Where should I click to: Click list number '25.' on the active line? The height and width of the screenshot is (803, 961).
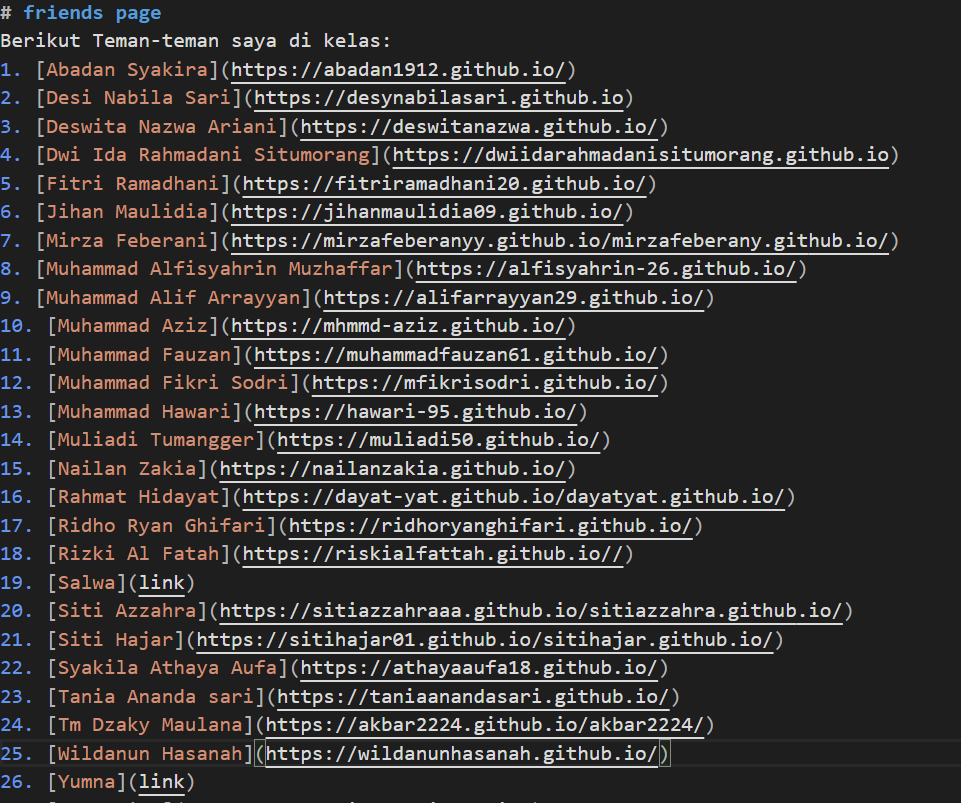(x=17, y=754)
